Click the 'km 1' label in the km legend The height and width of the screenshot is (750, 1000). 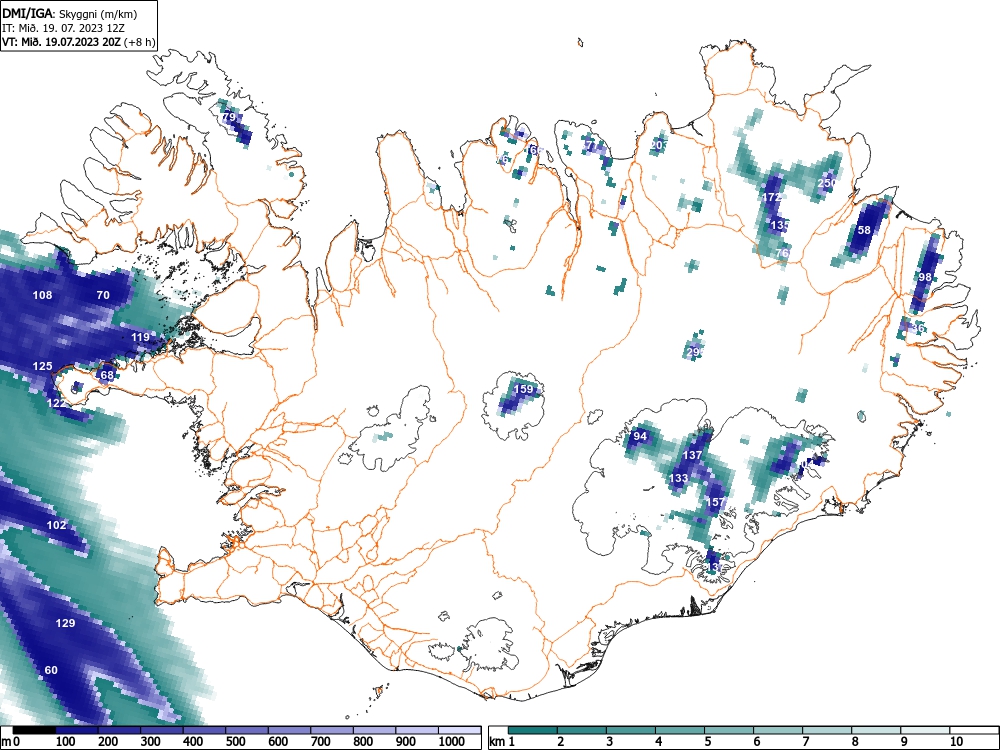point(501,742)
